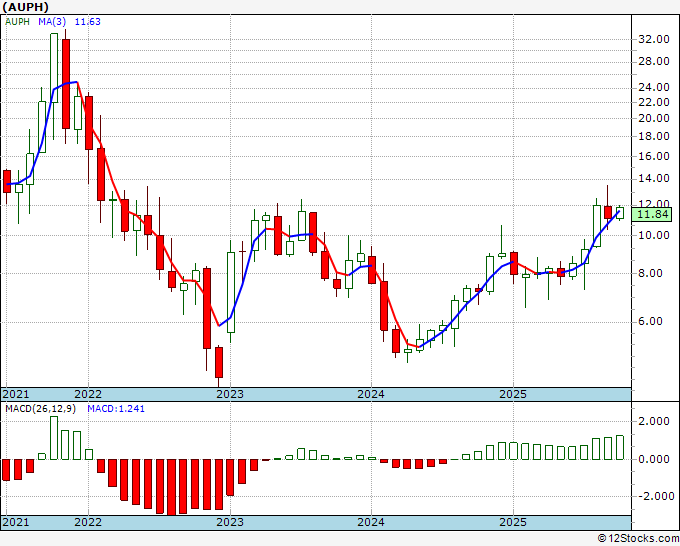The image size is (680, 546).
Task: Click 2022 on the MACD timeline
Action: click(x=88, y=522)
